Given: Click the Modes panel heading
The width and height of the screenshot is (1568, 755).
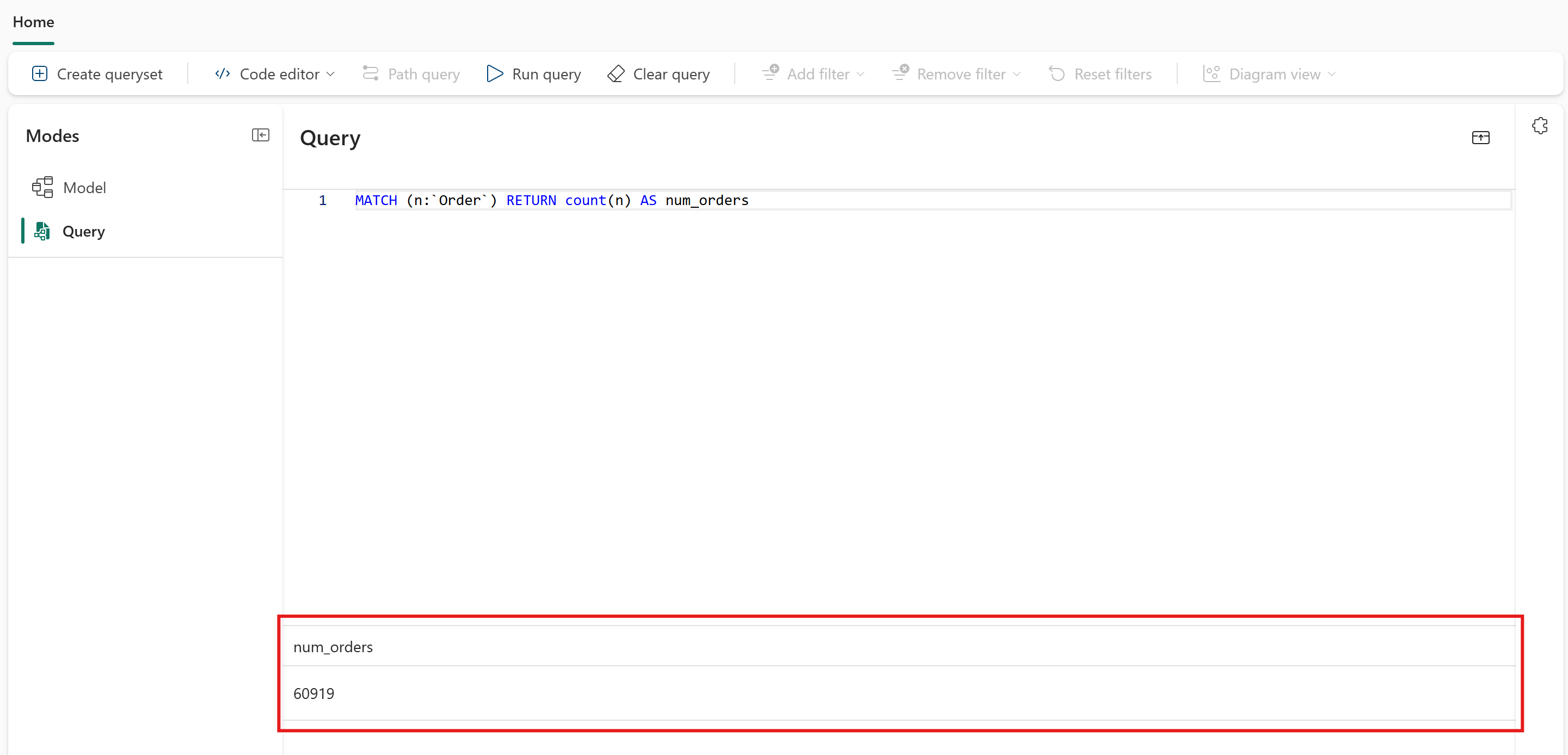Looking at the screenshot, I should (x=52, y=135).
